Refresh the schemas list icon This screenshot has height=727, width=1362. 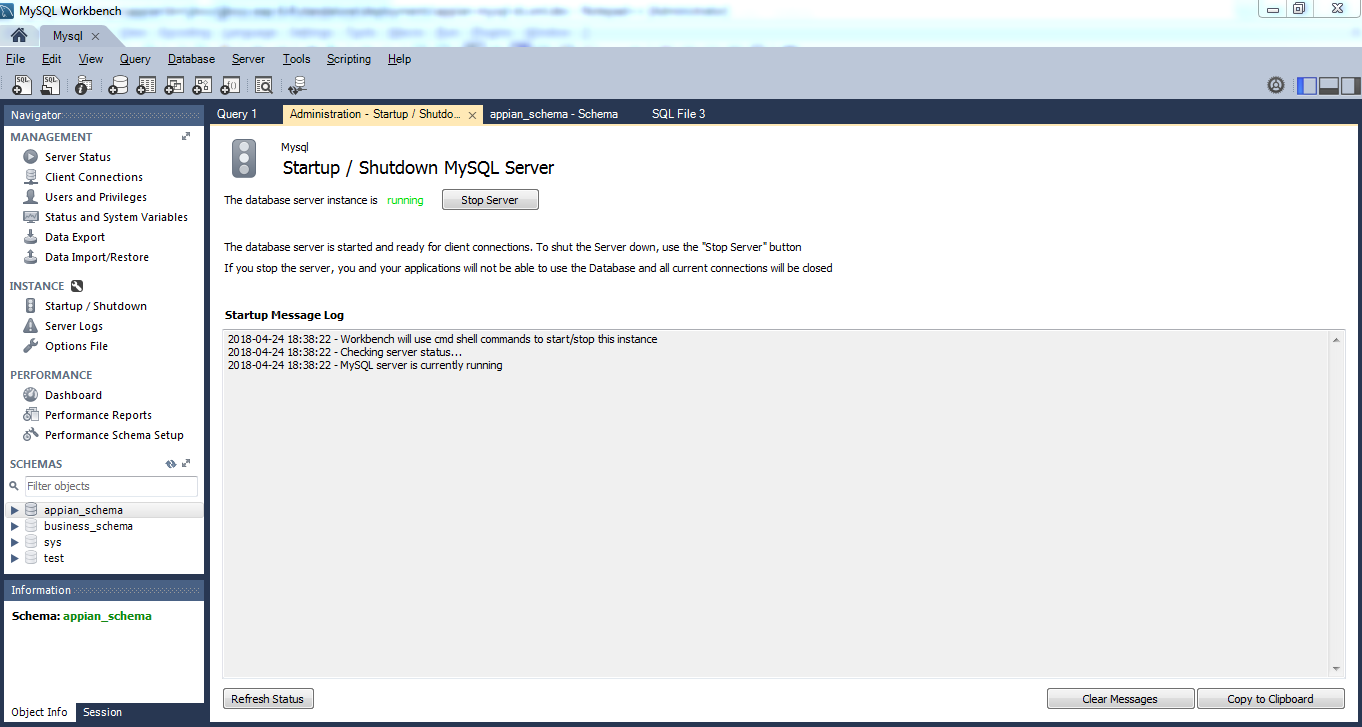click(x=171, y=464)
